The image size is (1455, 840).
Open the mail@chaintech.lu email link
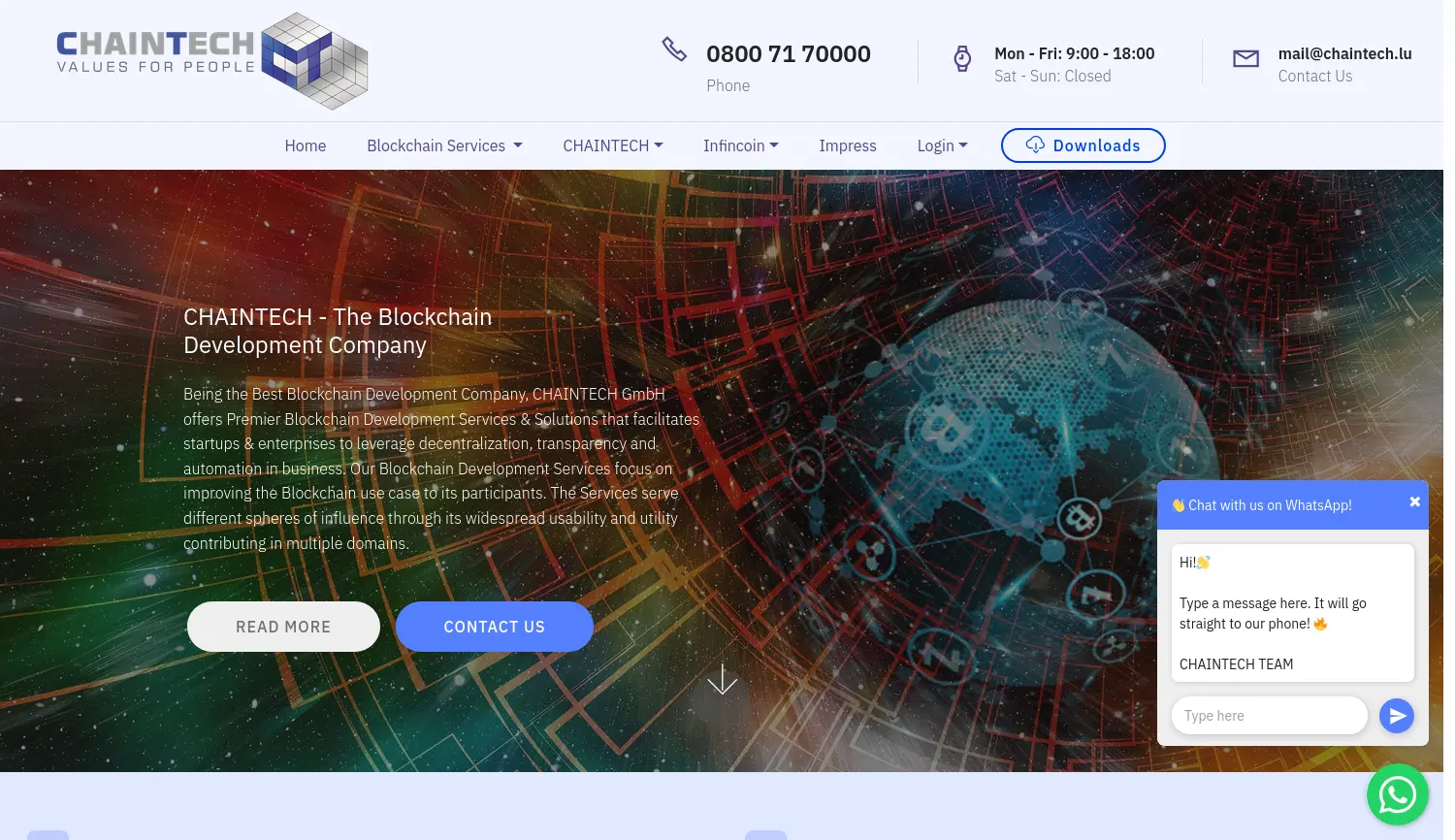[x=1344, y=53]
